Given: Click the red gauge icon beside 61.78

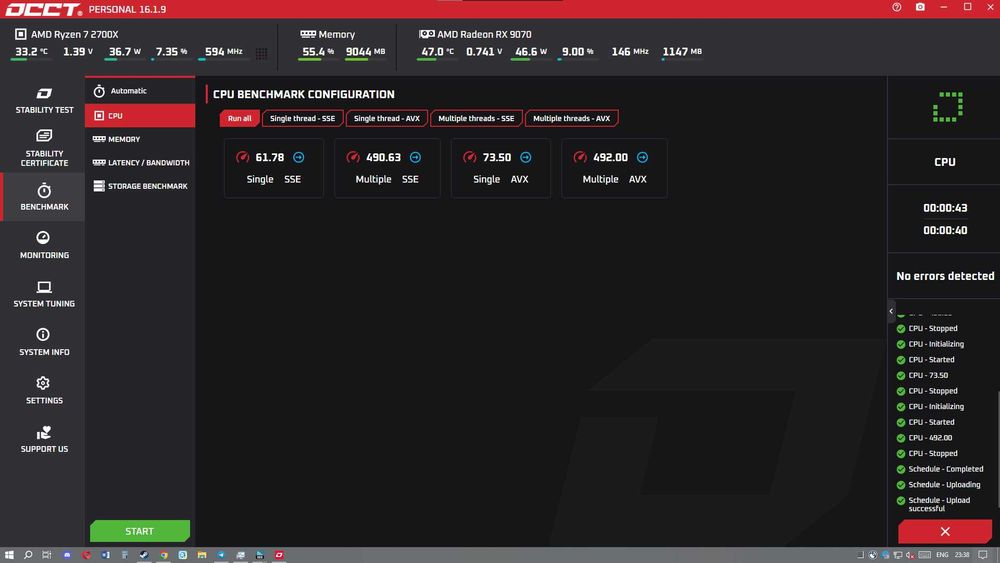Looking at the screenshot, I should click(242, 157).
